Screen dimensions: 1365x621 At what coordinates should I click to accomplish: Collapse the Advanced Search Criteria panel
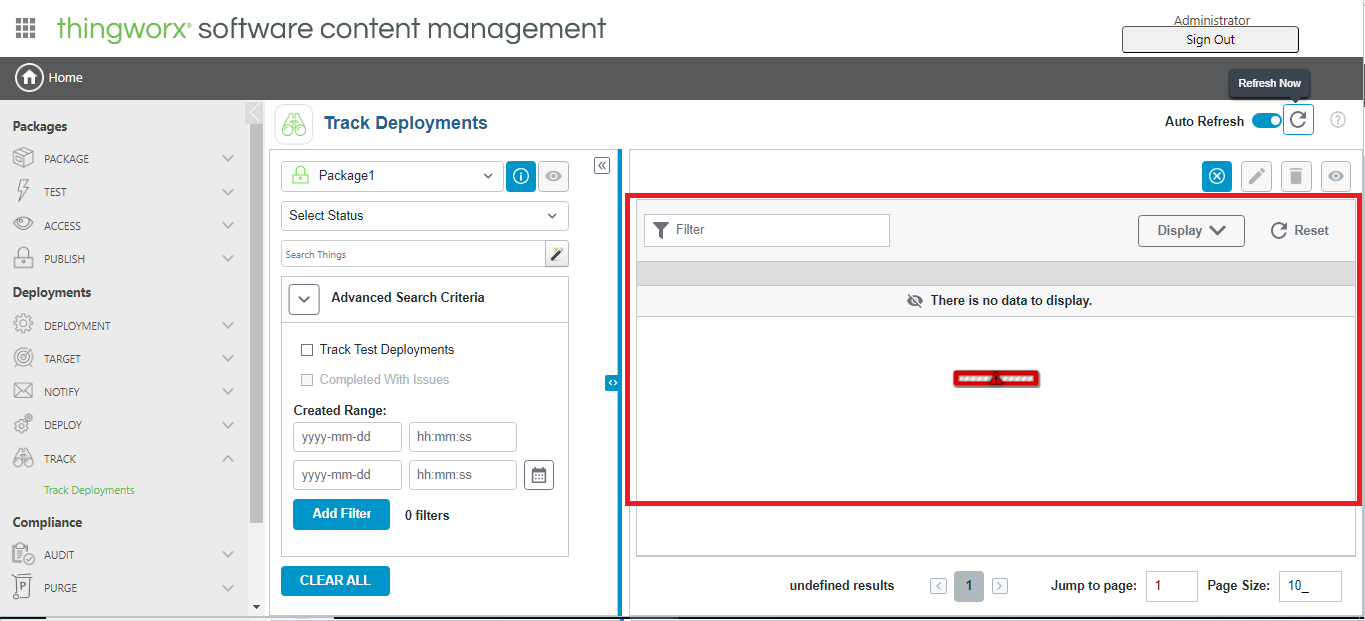[304, 298]
